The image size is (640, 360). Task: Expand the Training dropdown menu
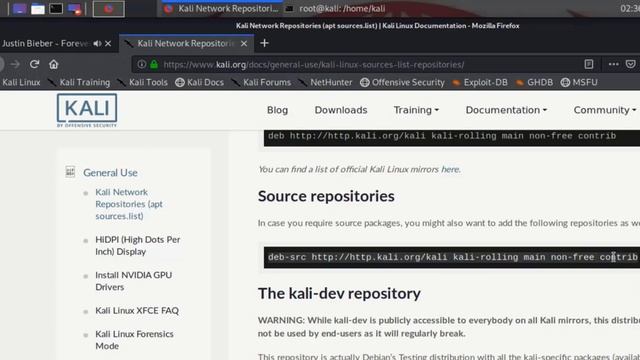pyautogui.click(x=416, y=110)
